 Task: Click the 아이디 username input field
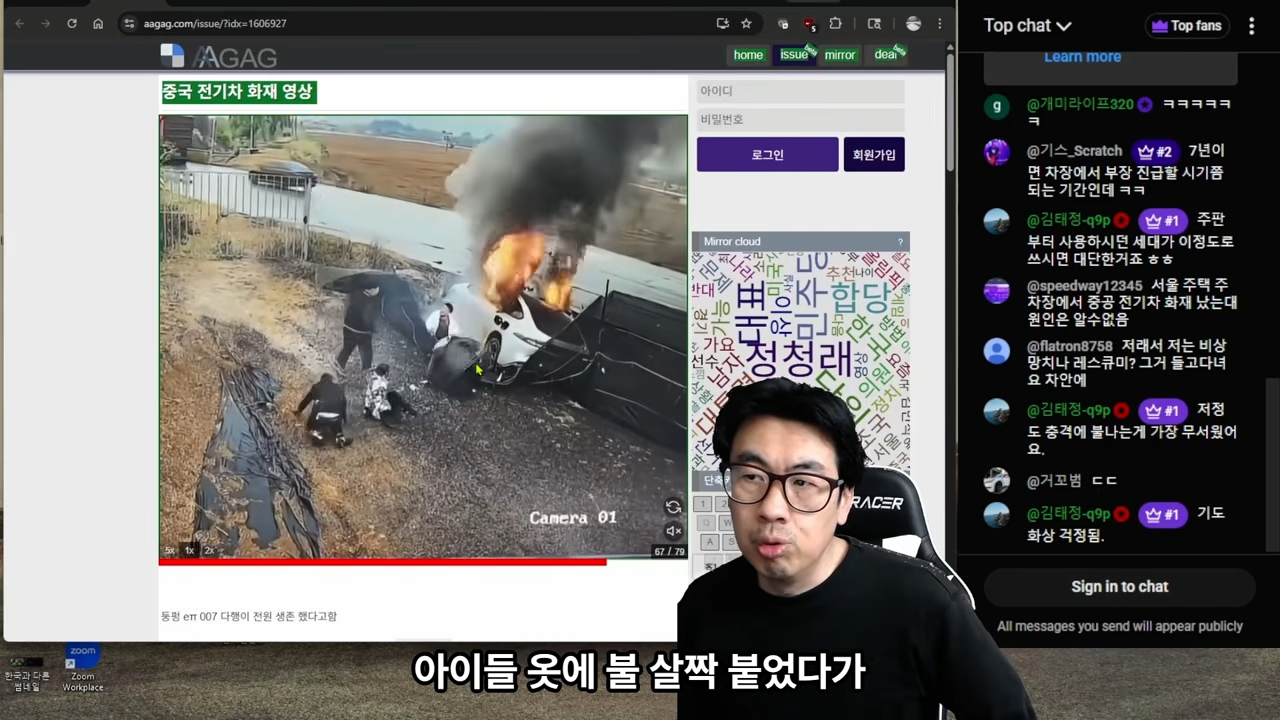coord(800,91)
